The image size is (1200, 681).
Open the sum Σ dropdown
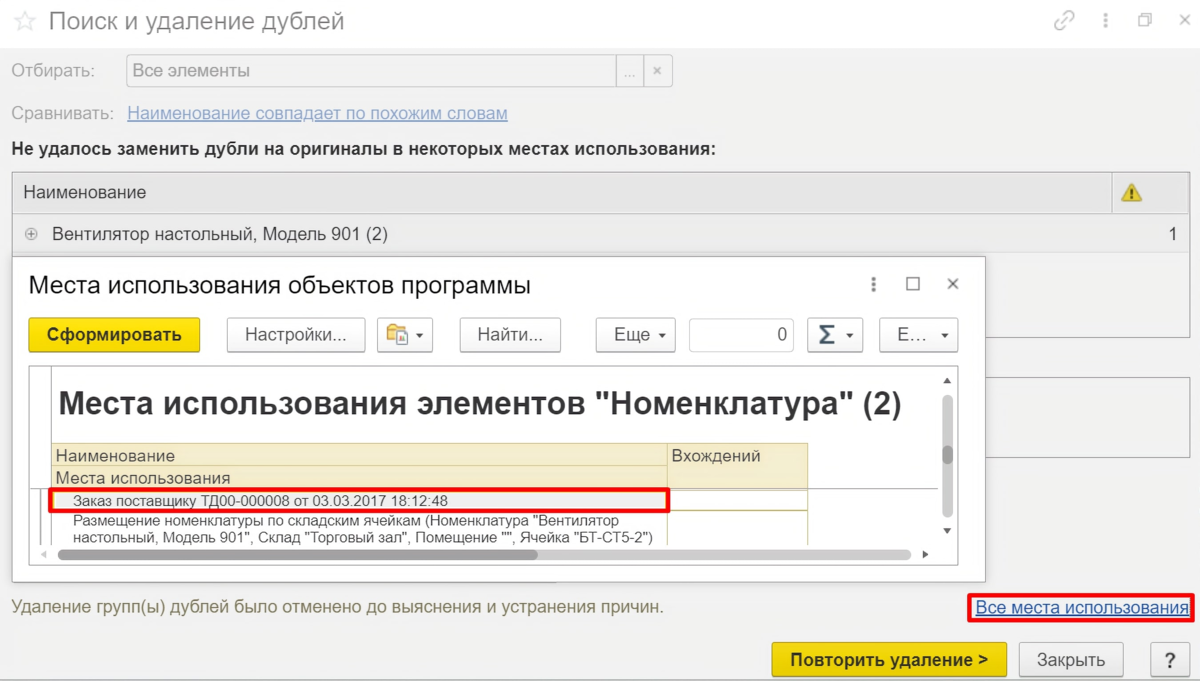point(835,335)
